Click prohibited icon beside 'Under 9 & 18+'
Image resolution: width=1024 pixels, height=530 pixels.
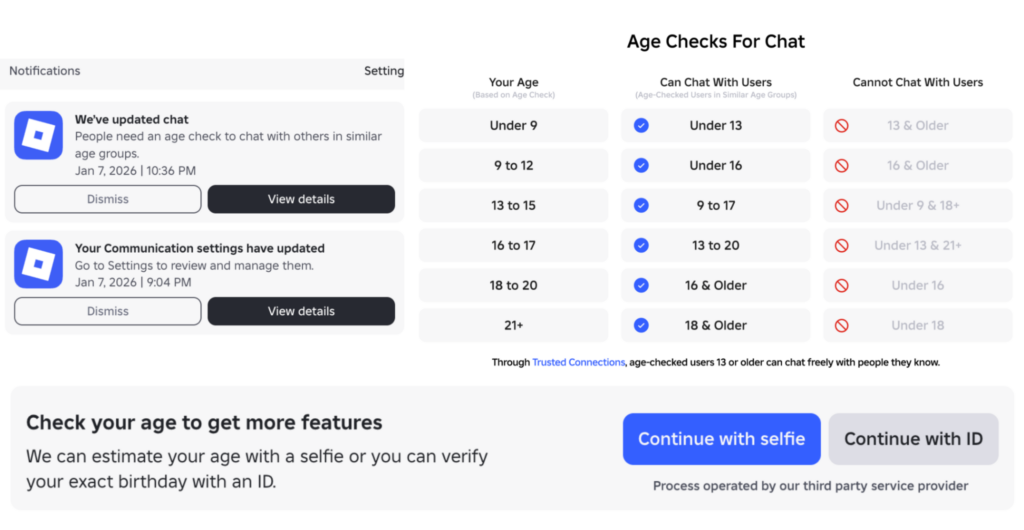pos(842,205)
